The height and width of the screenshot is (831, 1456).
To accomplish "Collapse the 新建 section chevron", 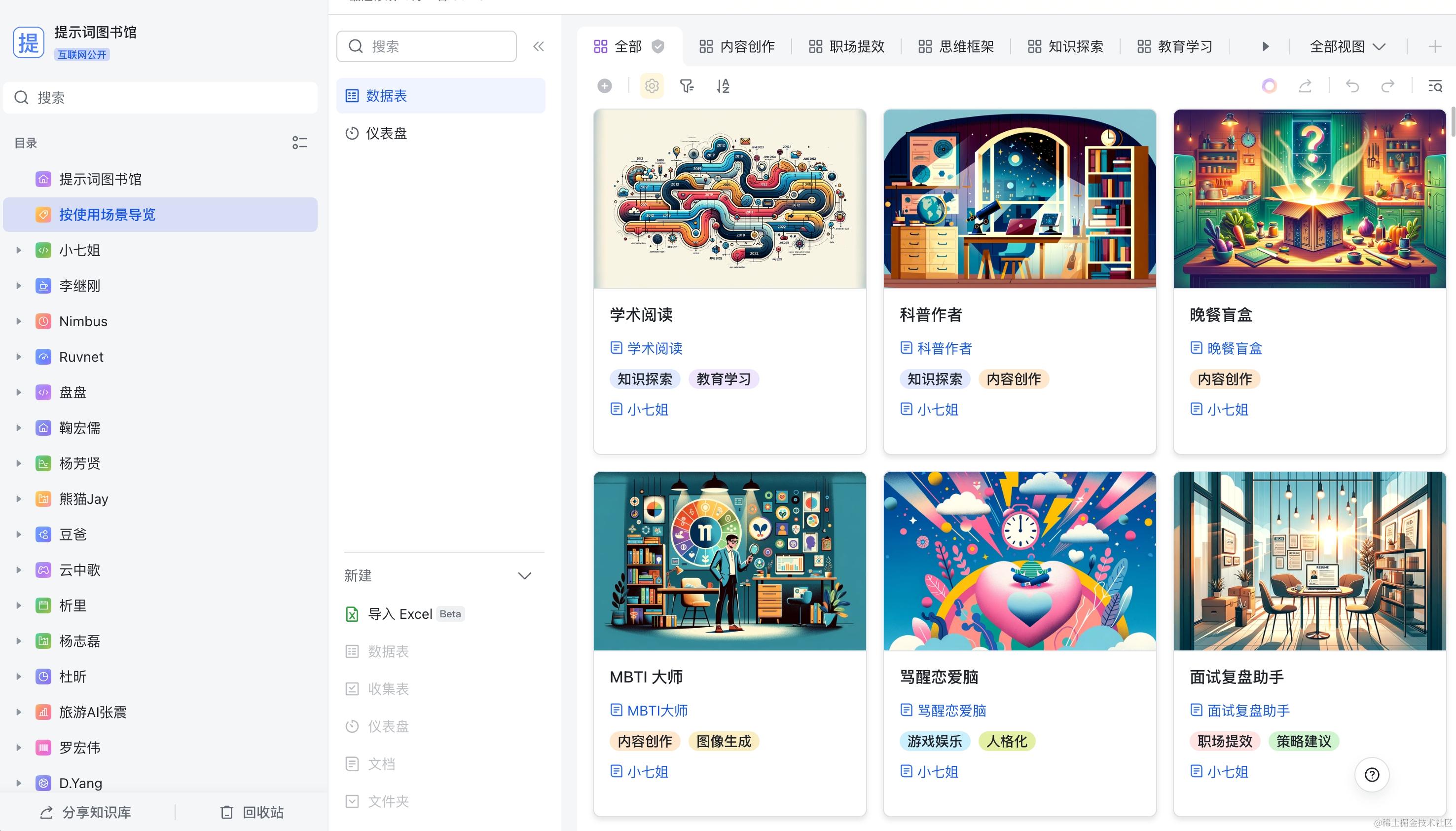I will click(525, 575).
